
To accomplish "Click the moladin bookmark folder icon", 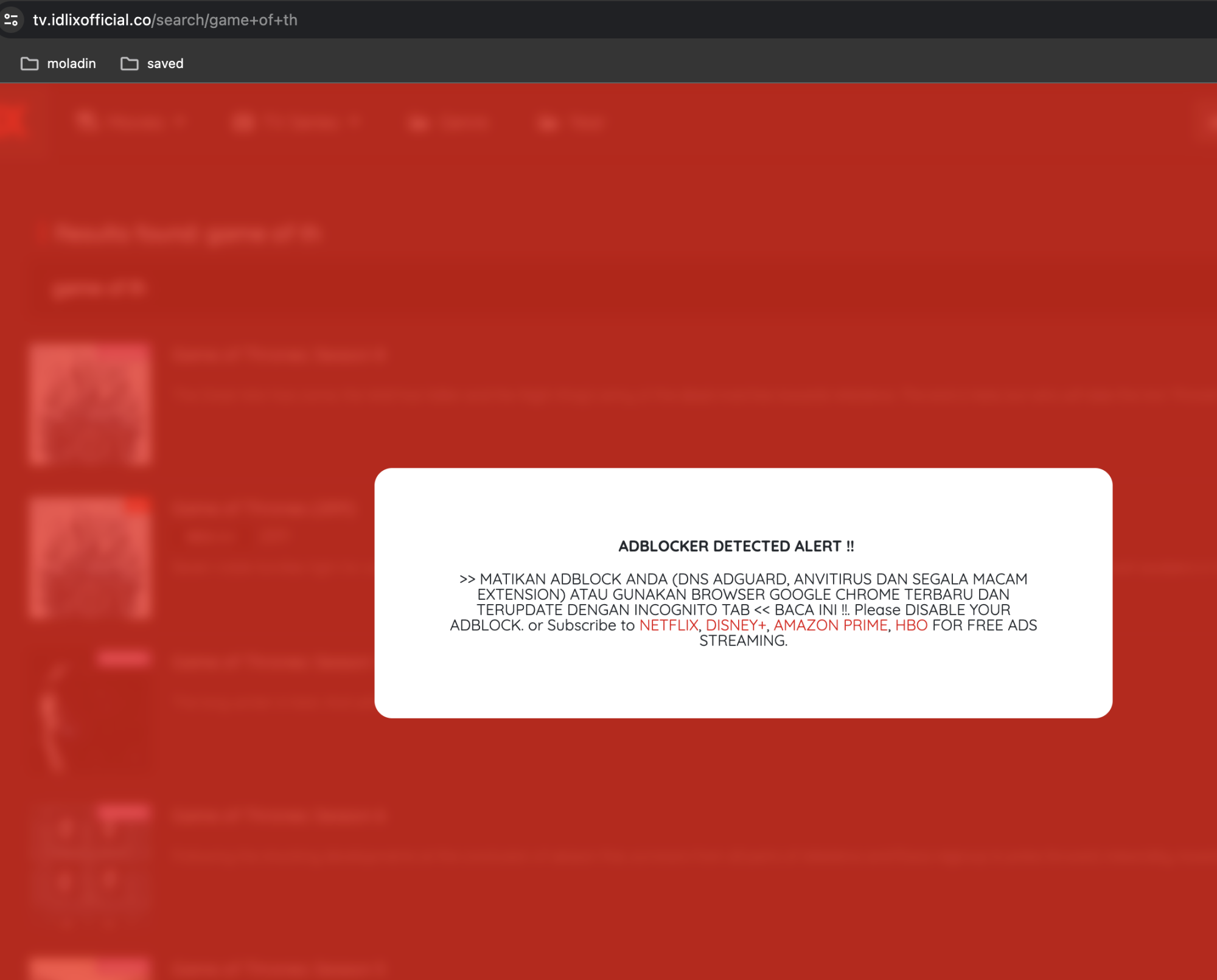I will 30,63.
